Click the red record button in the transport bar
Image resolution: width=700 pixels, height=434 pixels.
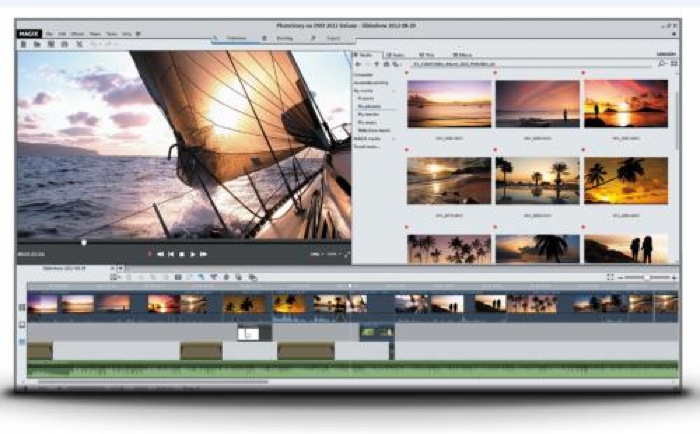[x=150, y=254]
